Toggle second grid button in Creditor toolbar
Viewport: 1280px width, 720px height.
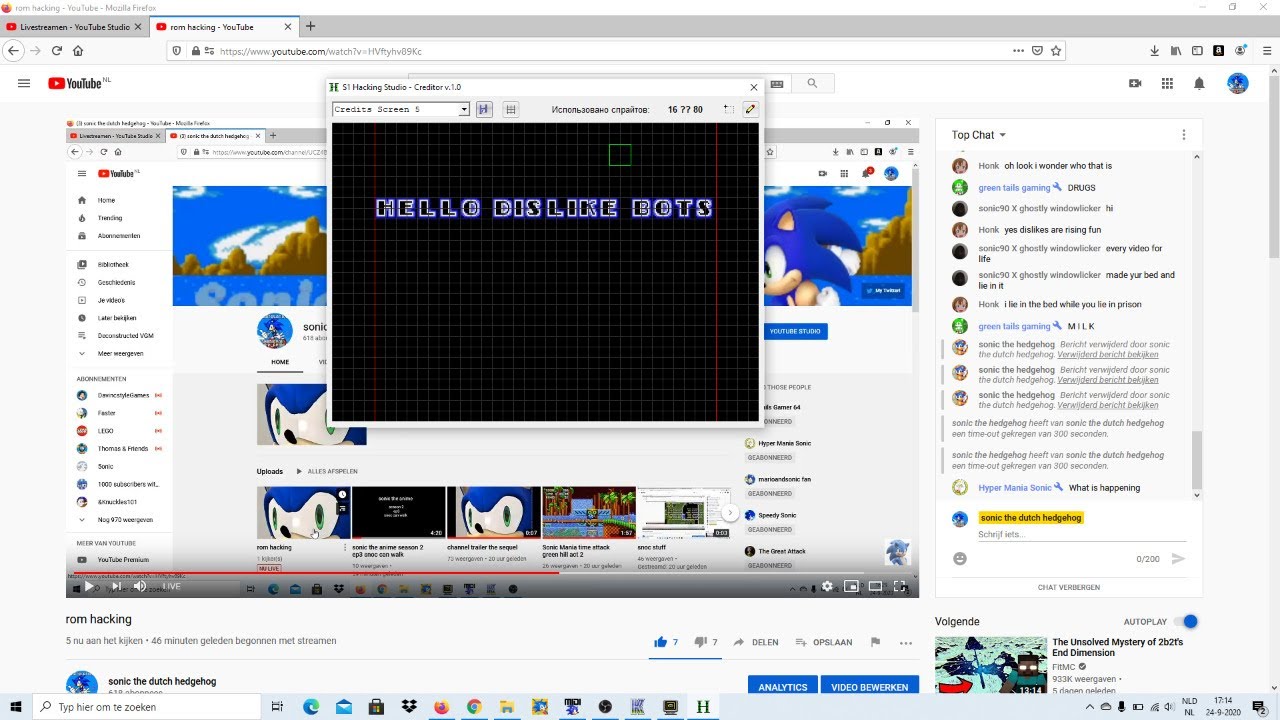coord(510,109)
